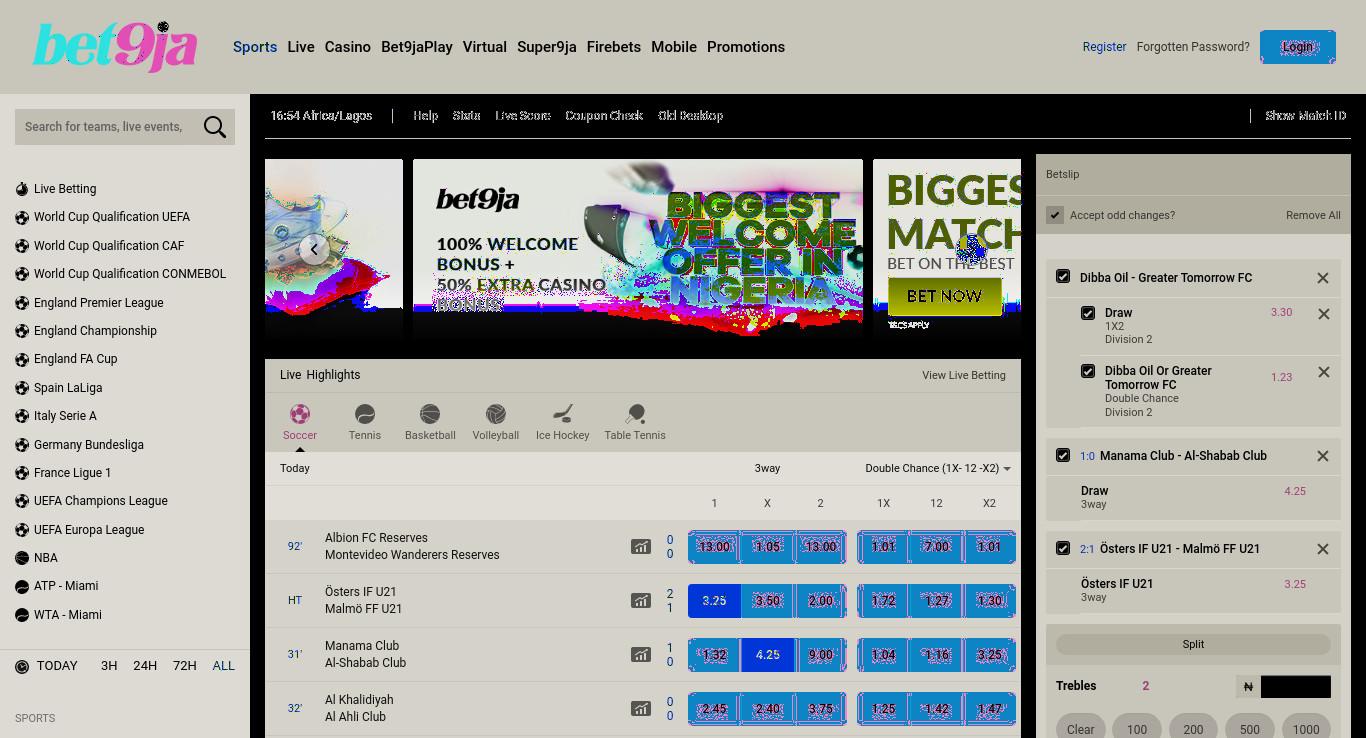1366x738 pixels.
Task: Uncheck Double Chance selection checkbox
Action: pos(1088,371)
